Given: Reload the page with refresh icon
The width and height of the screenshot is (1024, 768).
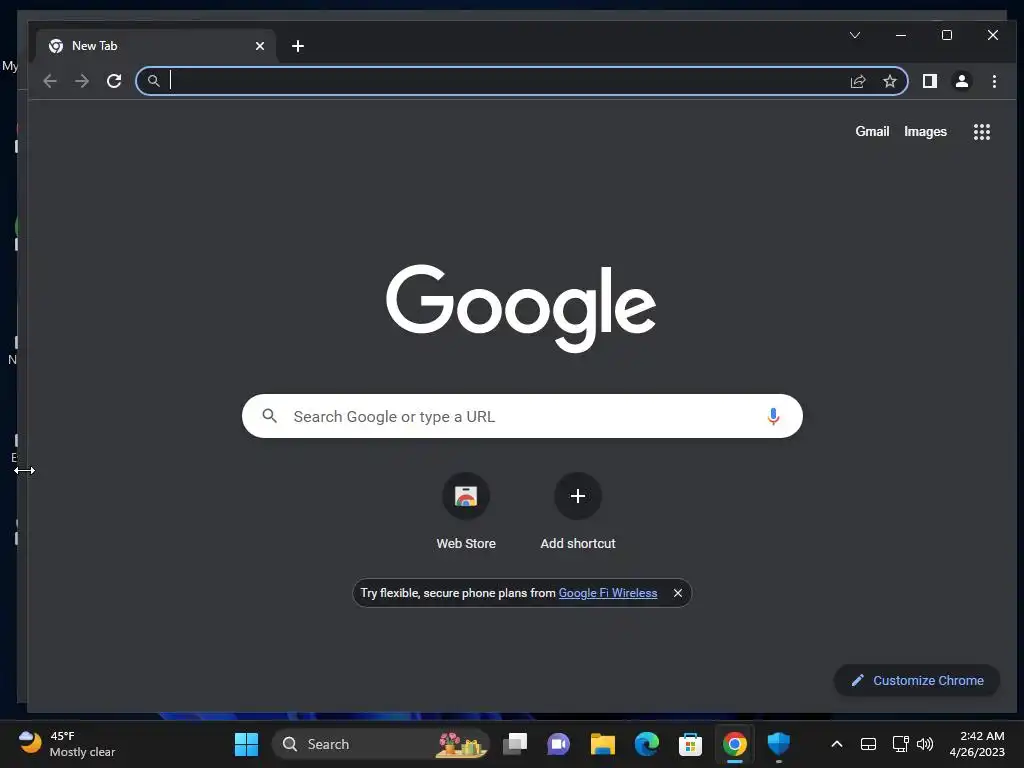Looking at the screenshot, I should click(x=114, y=81).
